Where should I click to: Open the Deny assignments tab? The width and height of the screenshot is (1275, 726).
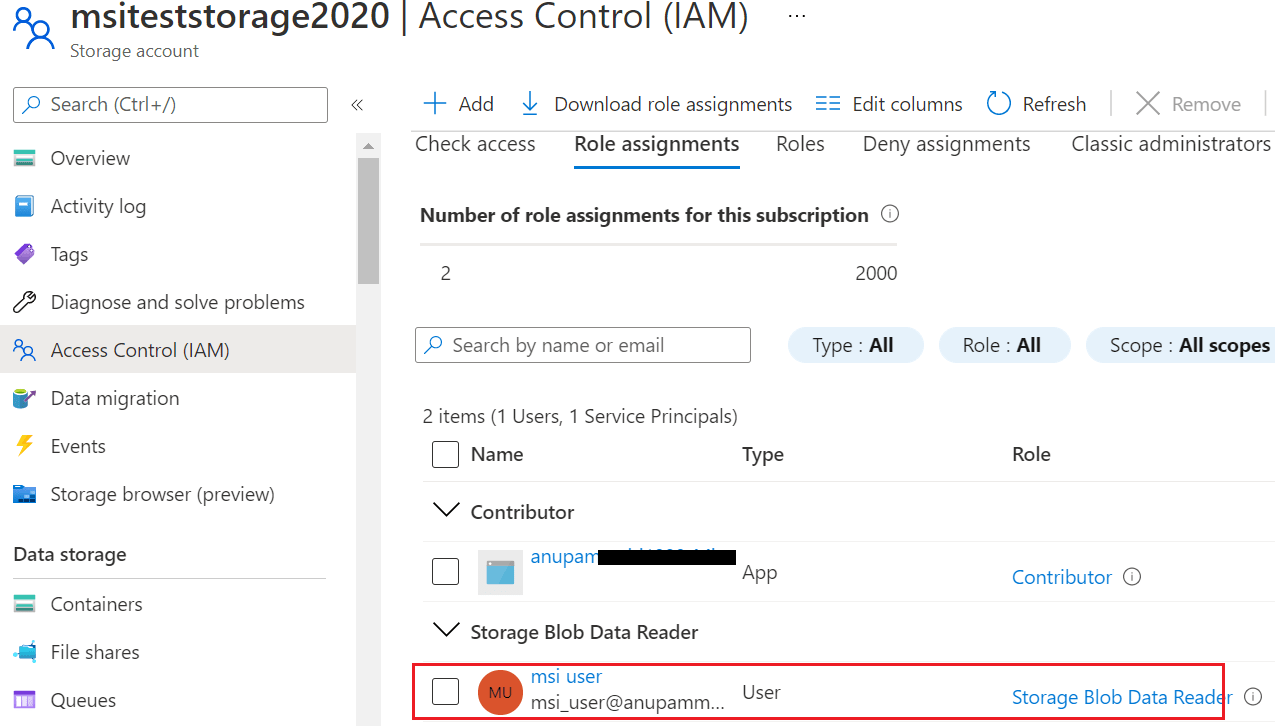pyautogui.click(x=945, y=144)
